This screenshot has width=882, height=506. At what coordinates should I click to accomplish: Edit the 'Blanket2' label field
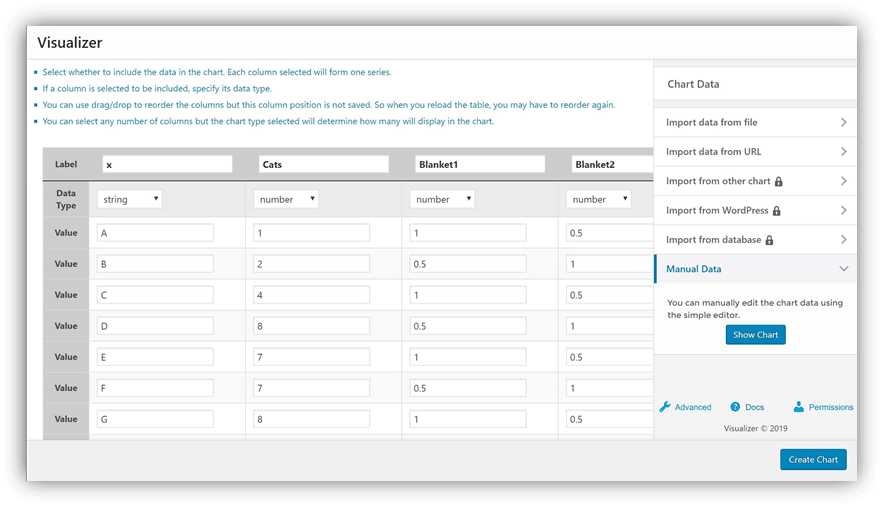point(612,164)
